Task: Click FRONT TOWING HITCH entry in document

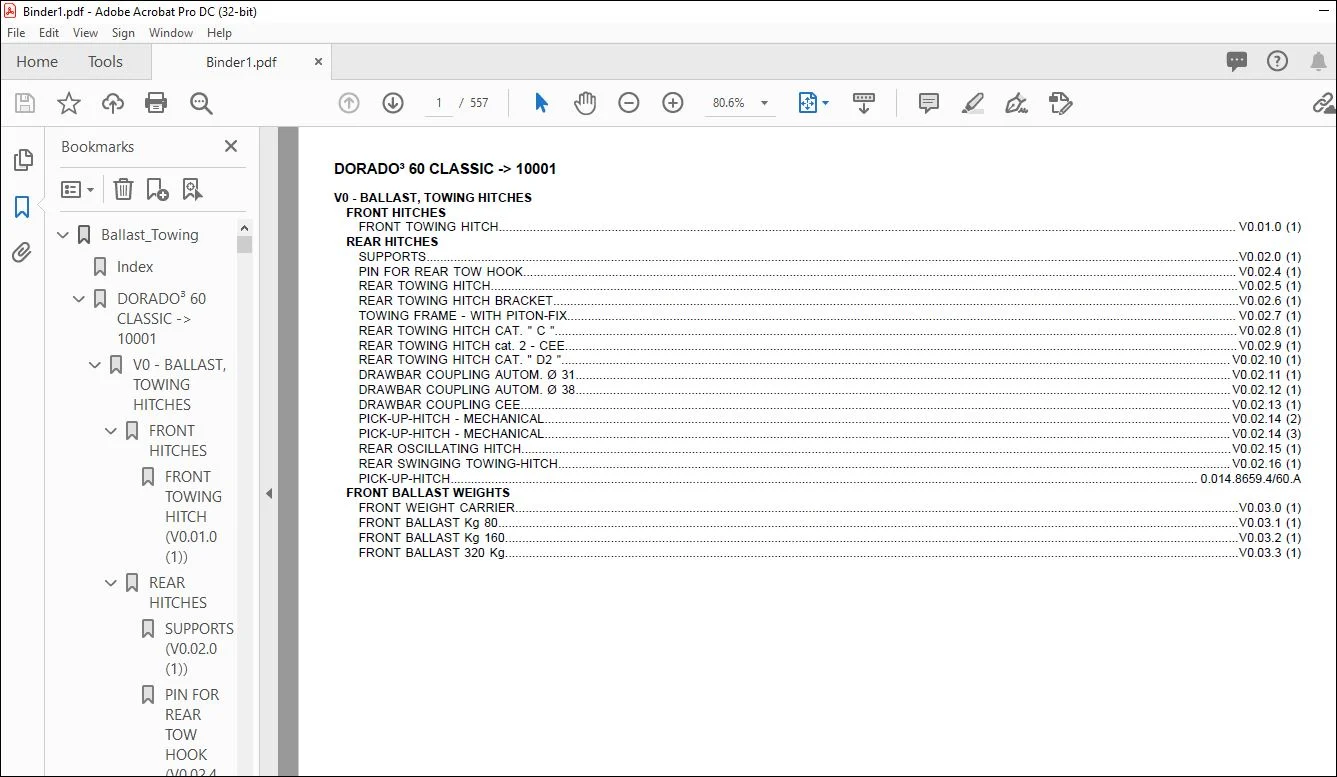Action: (829, 227)
